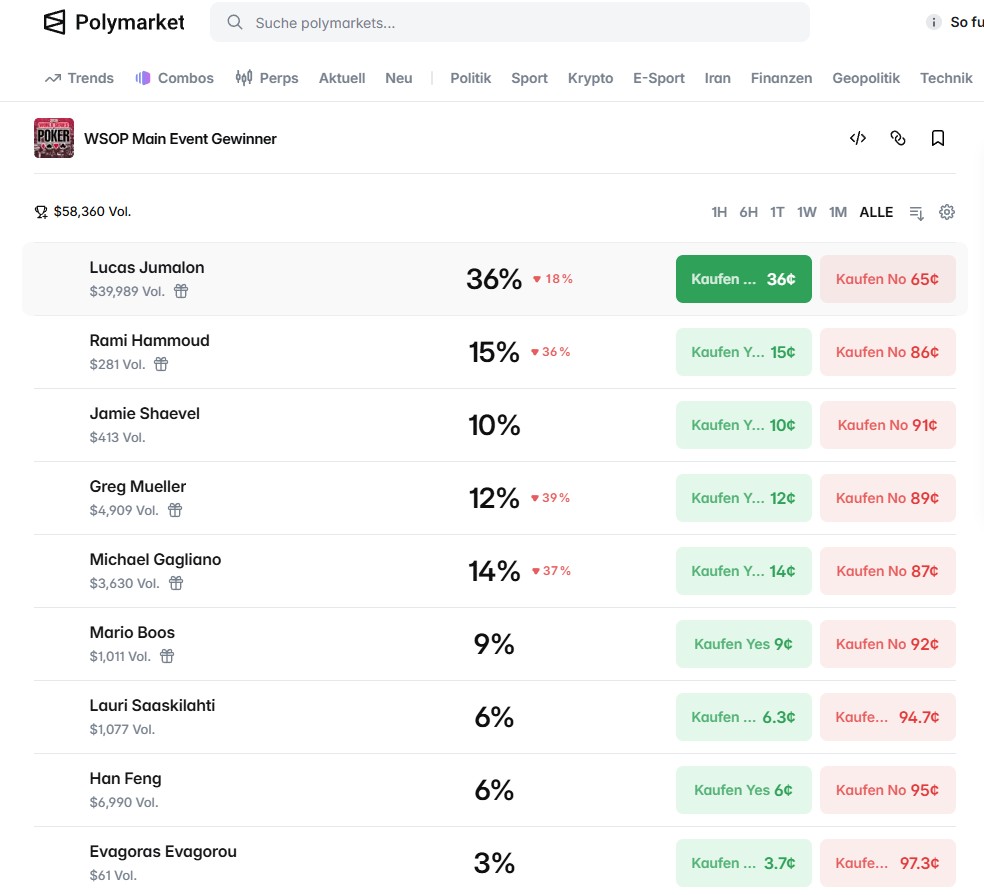
Task: Select the 1H time range
Action: tap(719, 212)
